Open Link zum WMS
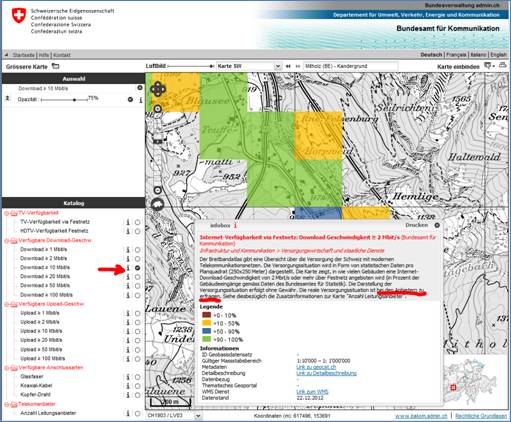Viewport: 511px width, 422px height. 312,392
